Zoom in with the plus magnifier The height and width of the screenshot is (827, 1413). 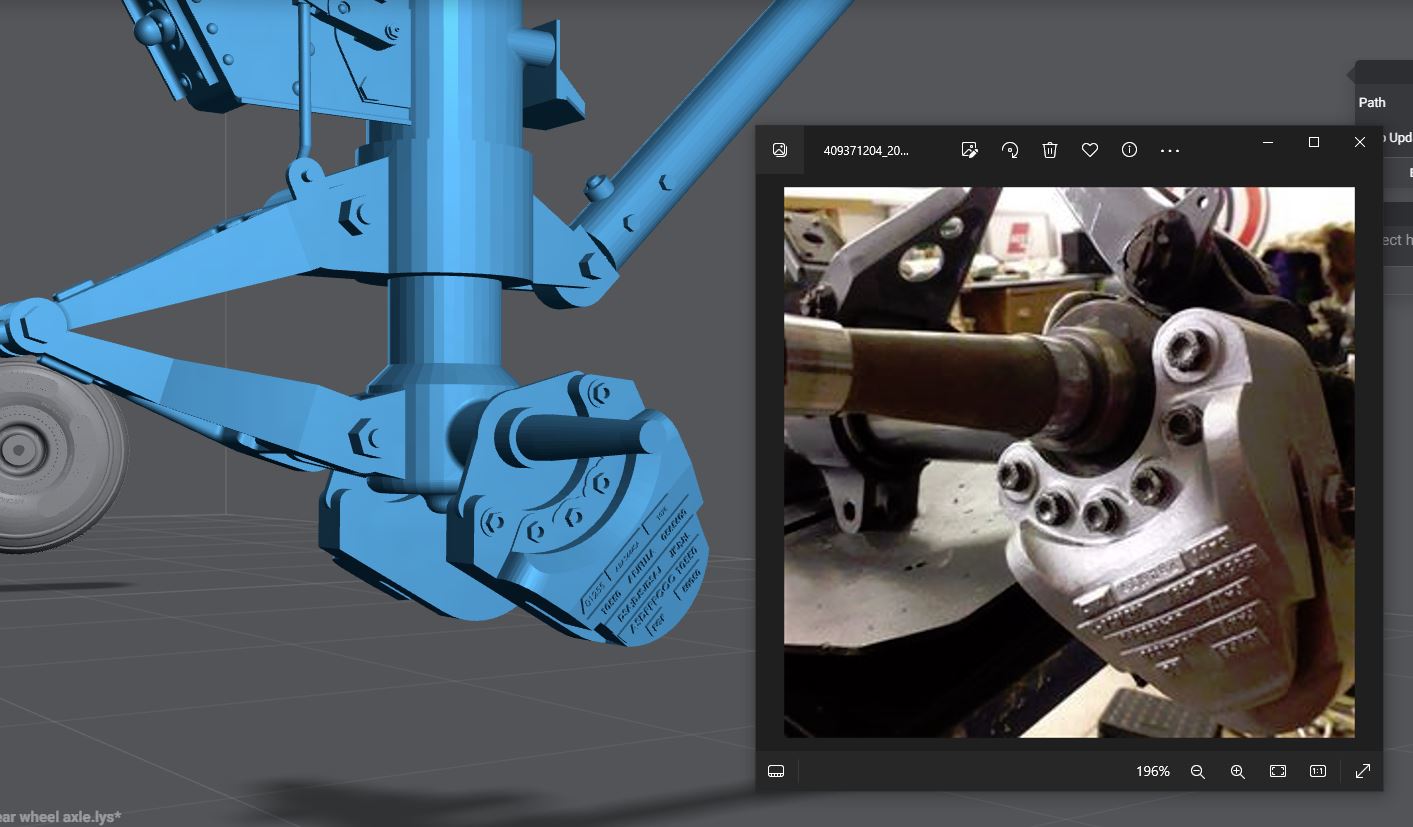pos(1238,771)
